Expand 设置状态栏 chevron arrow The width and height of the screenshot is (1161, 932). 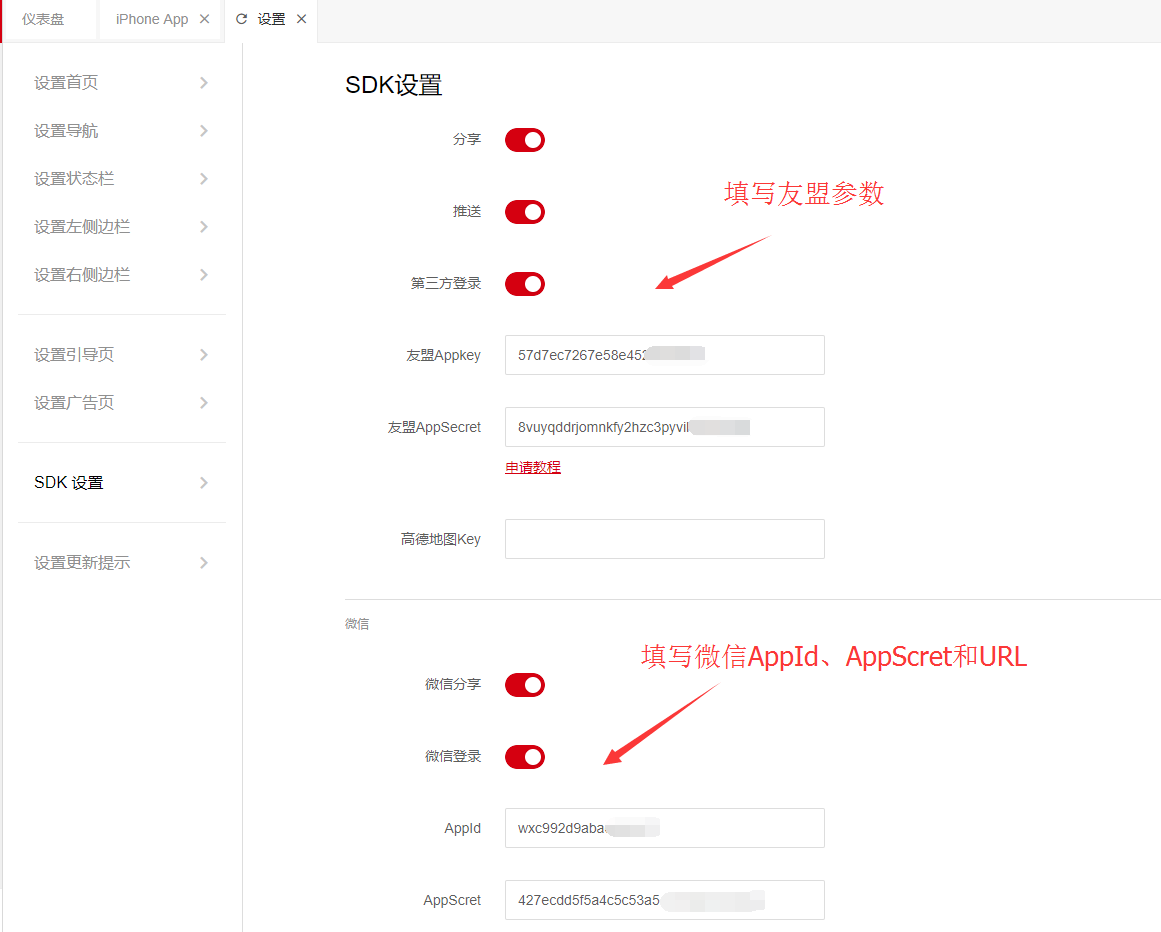pos(204,179)
